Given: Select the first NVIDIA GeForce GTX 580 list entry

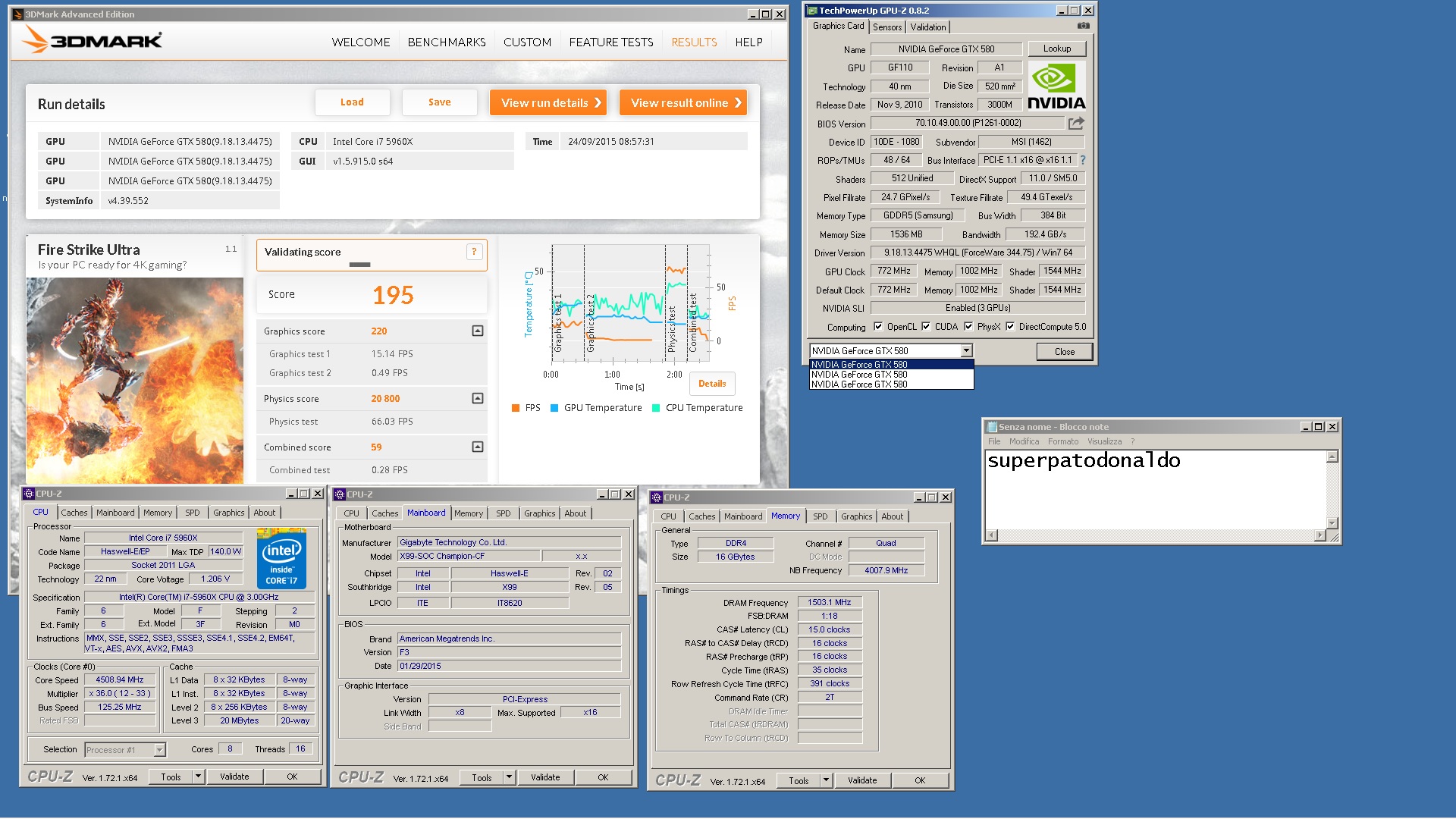Looking at the screenshot, I should (x=892, y=364).
